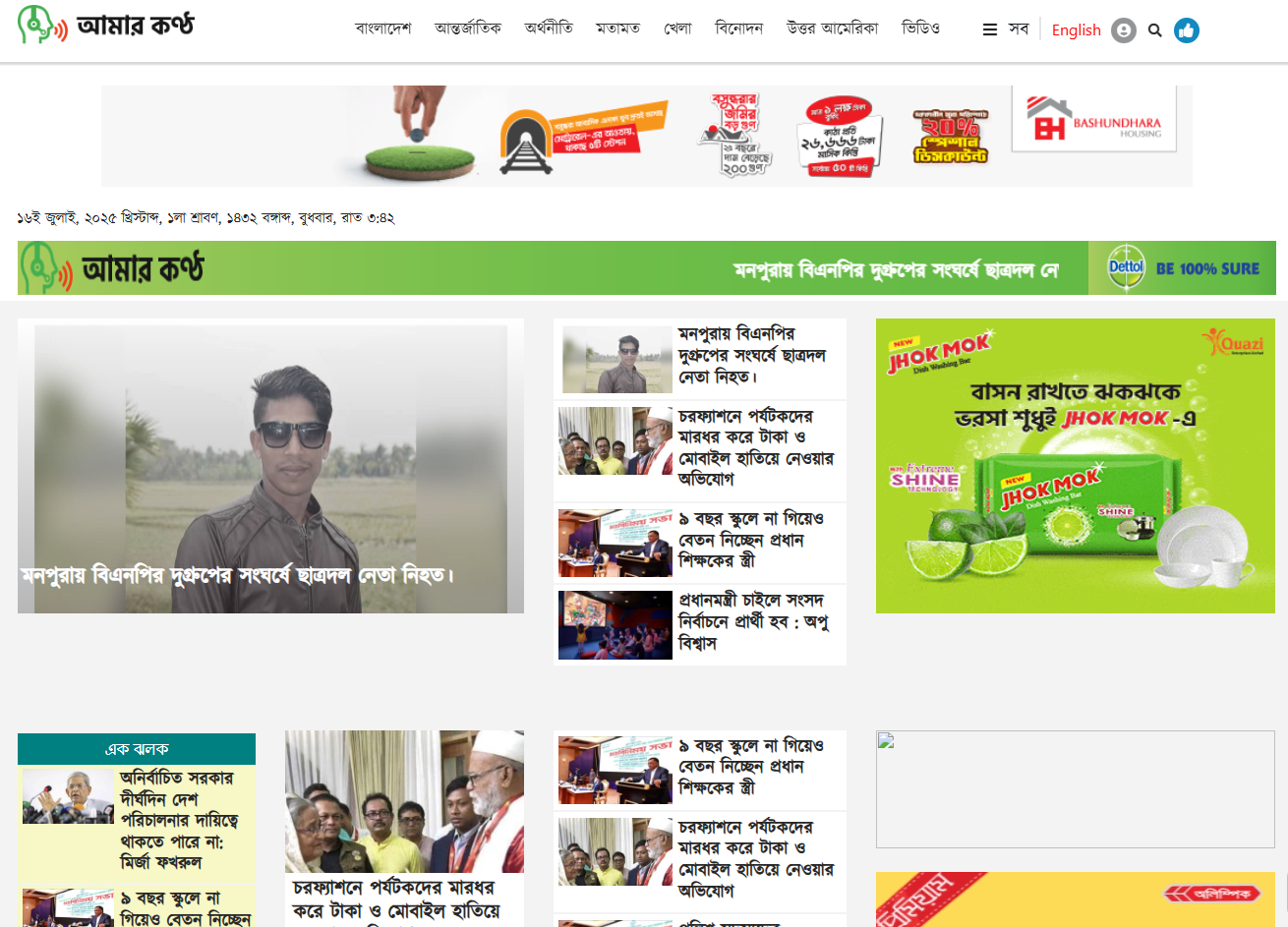Open the মতামত menu section
Image resolution: width=1288 pixels, height=927 pixels.
pos(618,29)
